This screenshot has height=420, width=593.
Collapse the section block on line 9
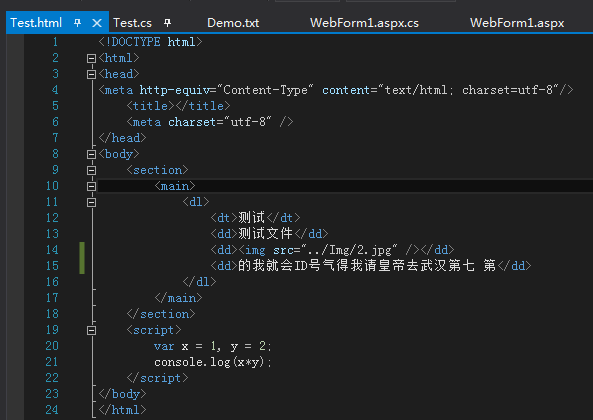pos(91,170)
